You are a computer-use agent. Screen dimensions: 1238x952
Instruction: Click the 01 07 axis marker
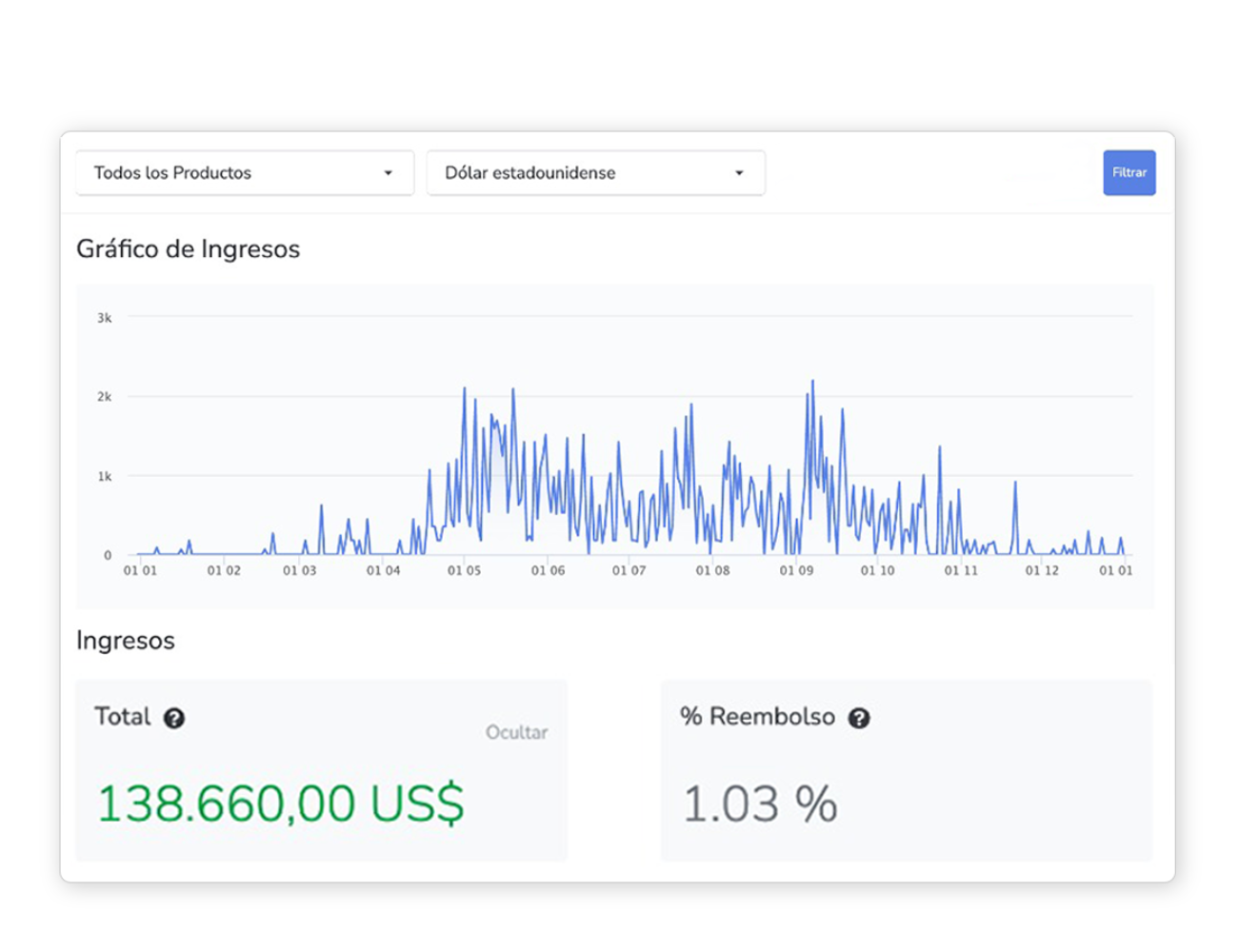pyautogui.click(x=629, y=570)
